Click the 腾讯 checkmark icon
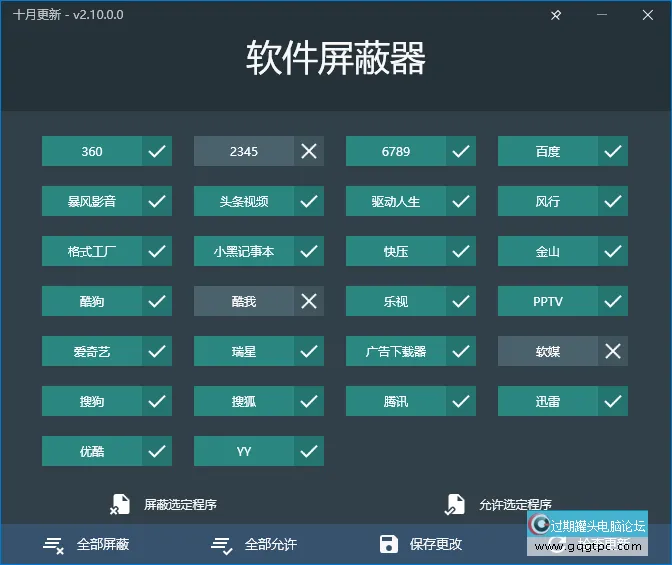The width and height of the screenshot is (672, 565). point(461,401)
